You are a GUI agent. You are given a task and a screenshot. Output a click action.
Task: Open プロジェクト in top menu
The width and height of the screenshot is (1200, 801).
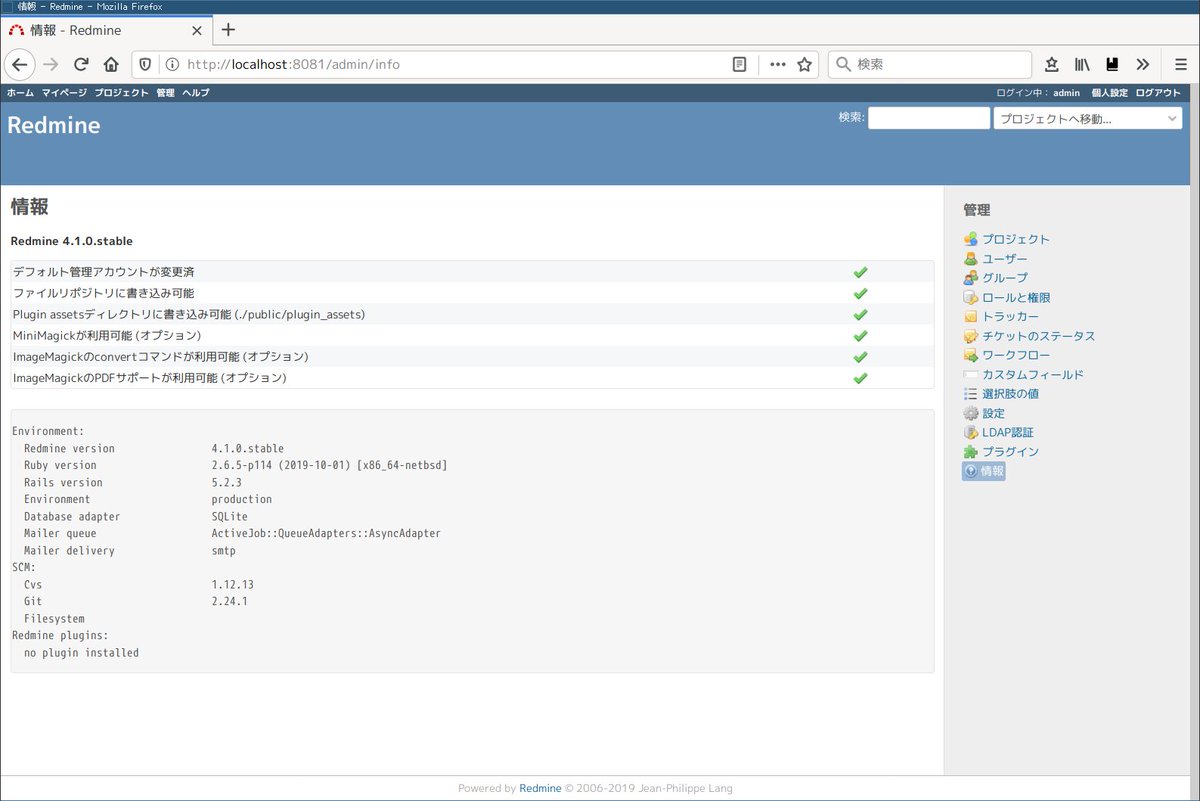click(x=121, y=92)
